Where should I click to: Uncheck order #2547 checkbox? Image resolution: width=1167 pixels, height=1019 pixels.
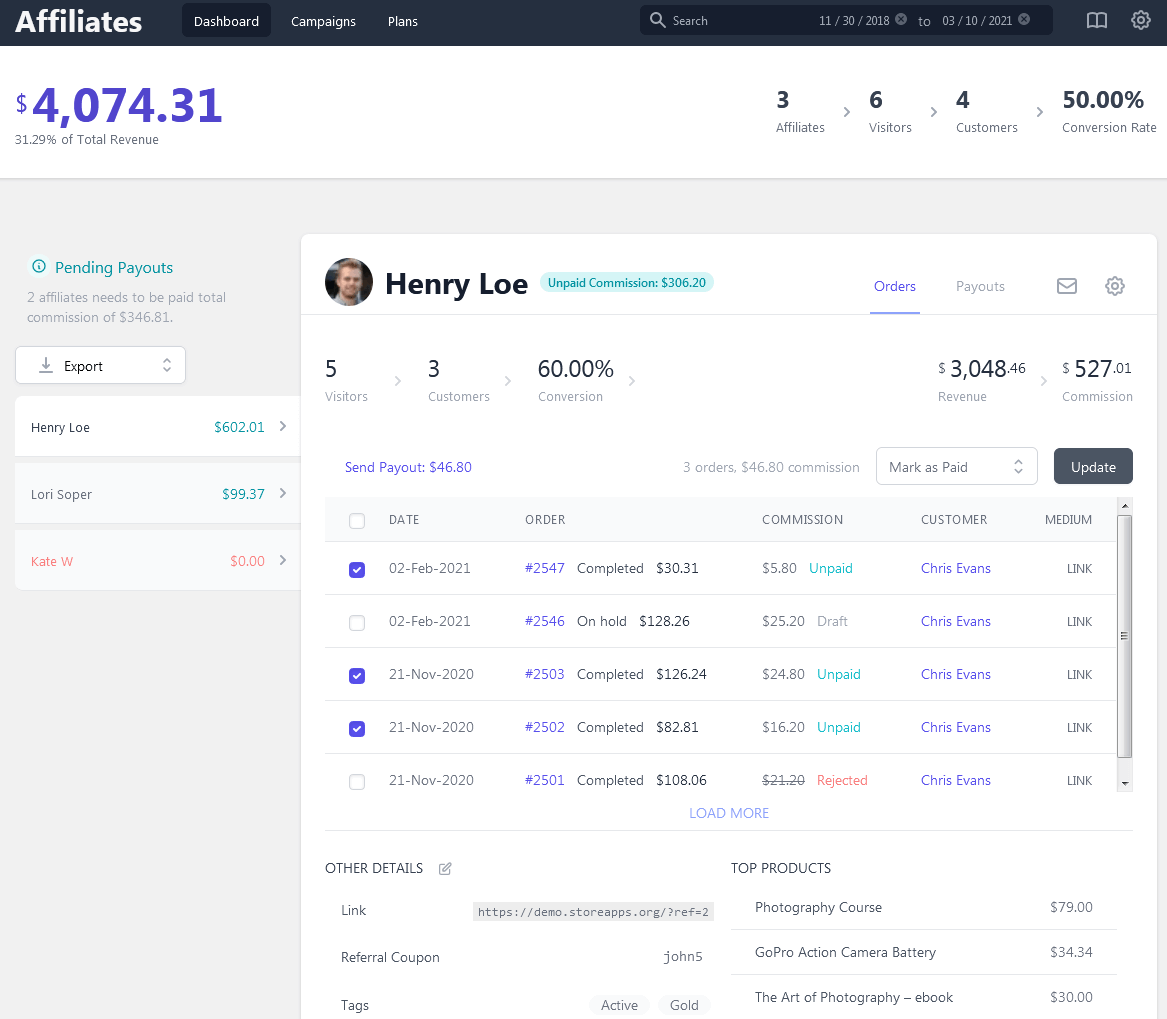tap(357, 569)
